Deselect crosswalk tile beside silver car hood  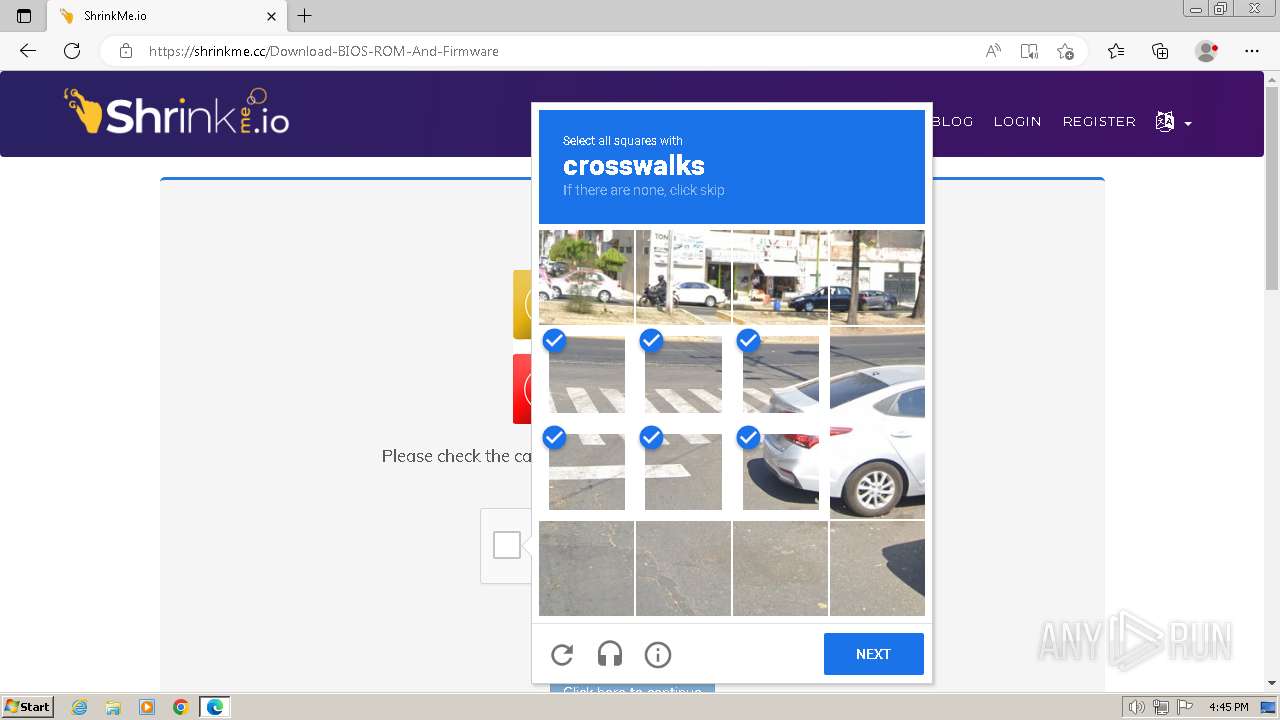(780, 373)
